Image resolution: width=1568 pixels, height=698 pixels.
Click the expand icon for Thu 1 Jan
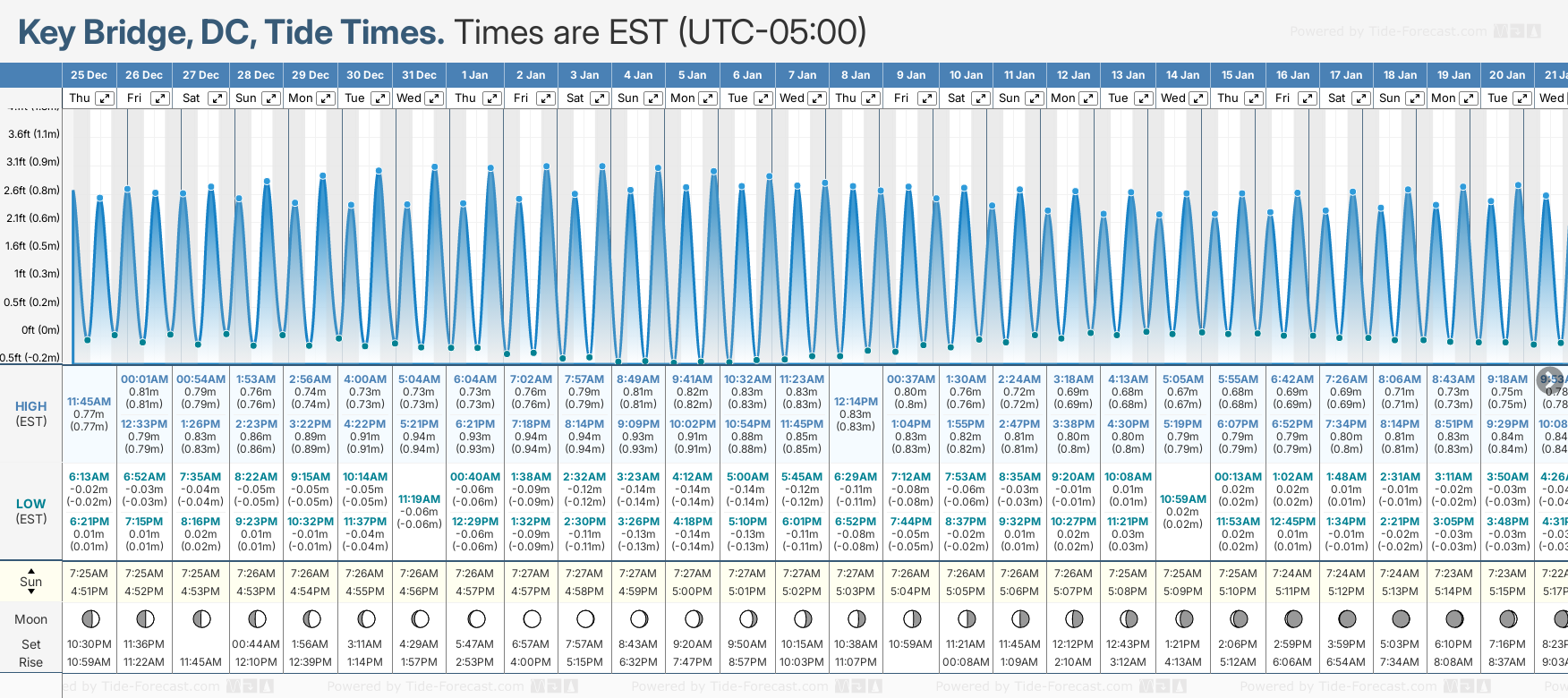[x=491, y=98]
